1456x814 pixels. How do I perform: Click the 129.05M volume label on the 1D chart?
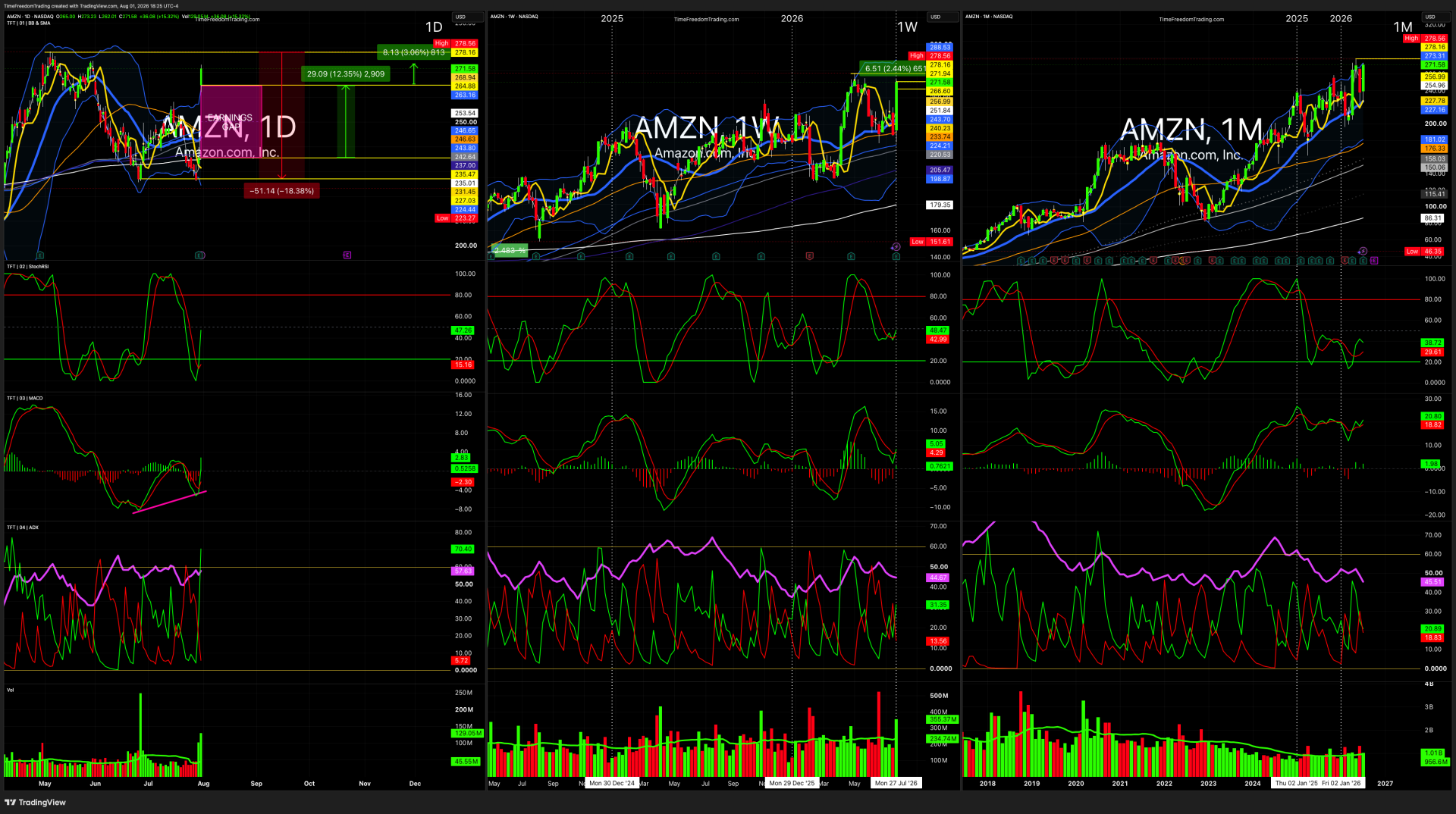click(x=467, y=734)
